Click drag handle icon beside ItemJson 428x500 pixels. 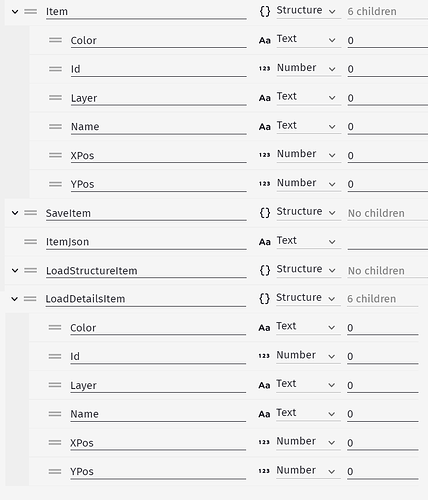31,242
